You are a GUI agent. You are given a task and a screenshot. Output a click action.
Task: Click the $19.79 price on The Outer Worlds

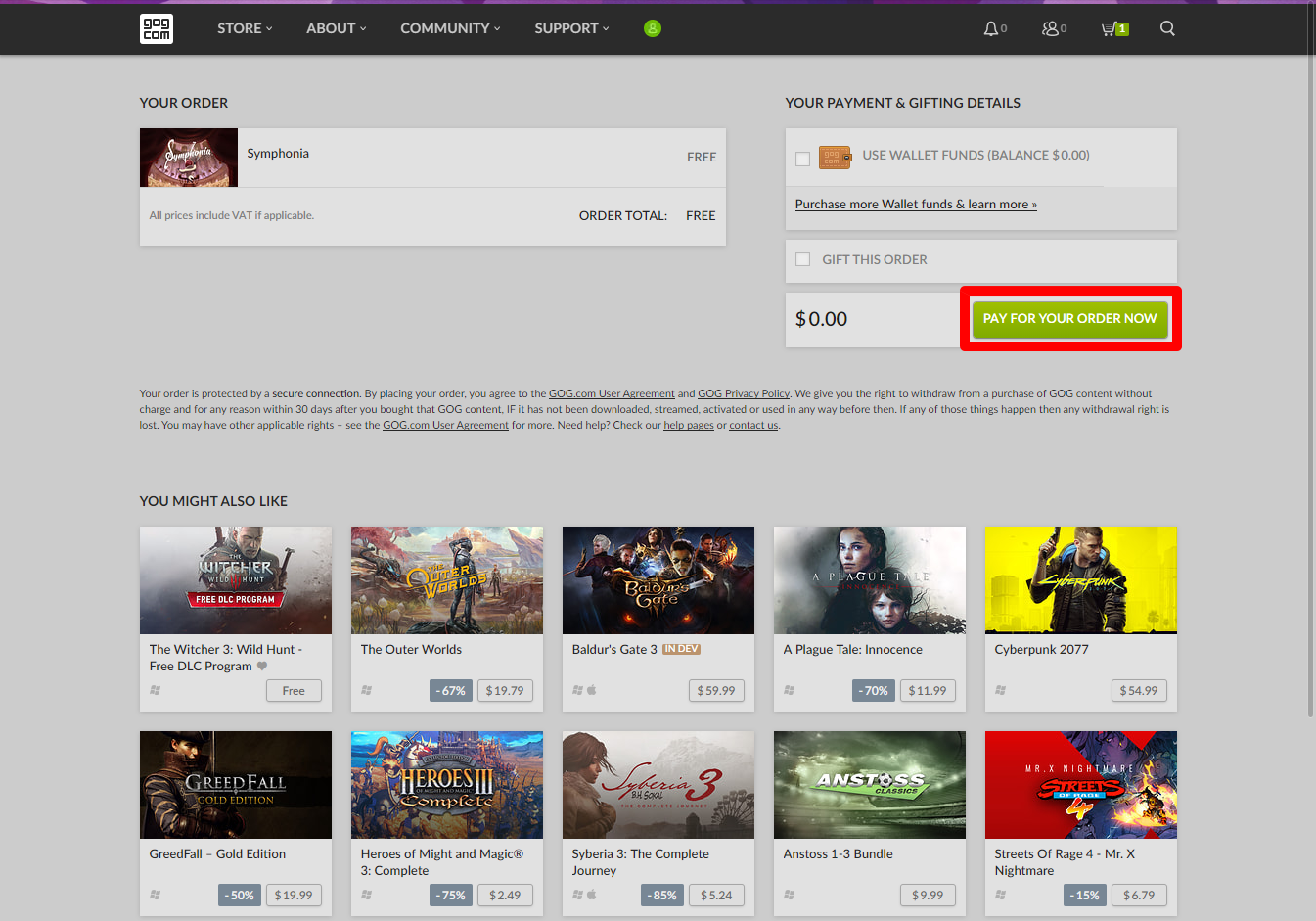pyautogui.click(x=505, y=691)
